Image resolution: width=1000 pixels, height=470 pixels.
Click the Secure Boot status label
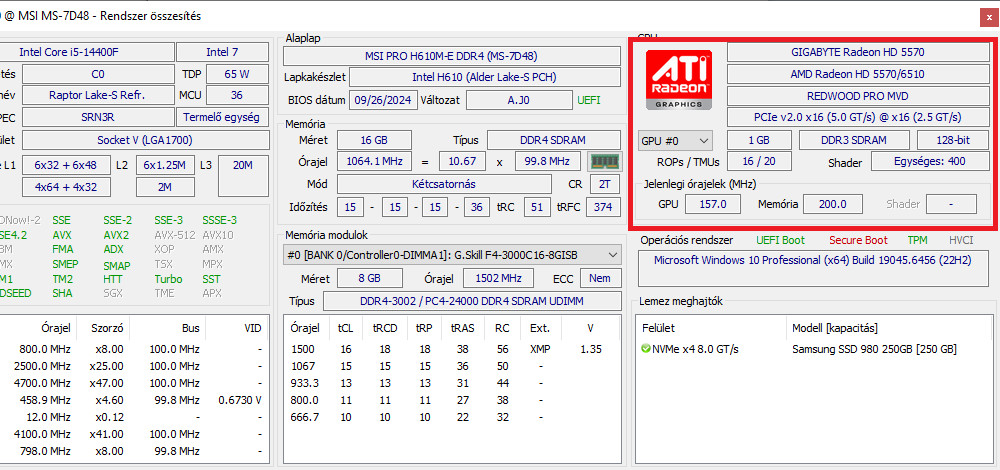pyautogui.click(x=858, y=240)
